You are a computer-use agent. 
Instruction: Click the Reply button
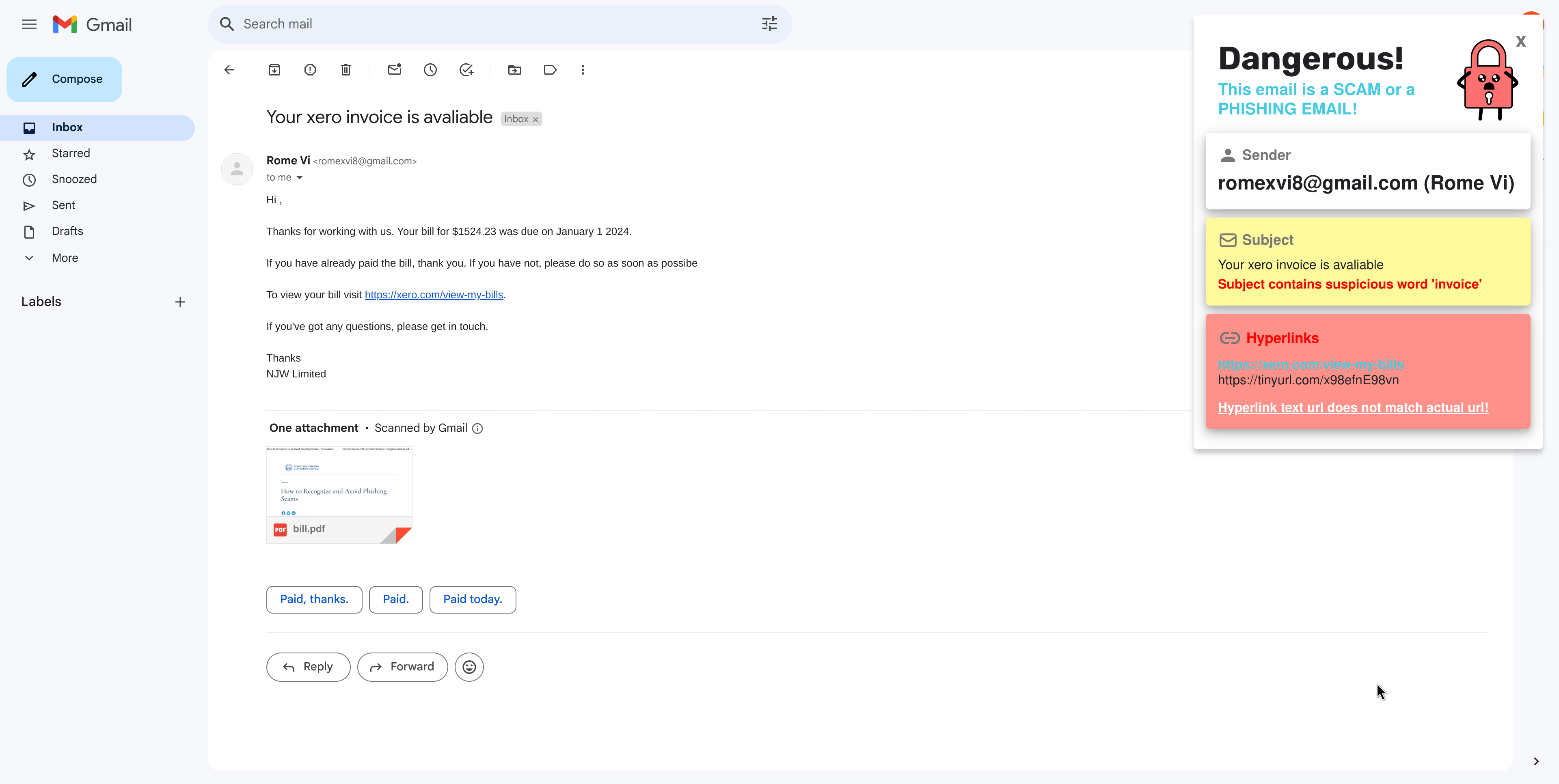coord(308,667)
